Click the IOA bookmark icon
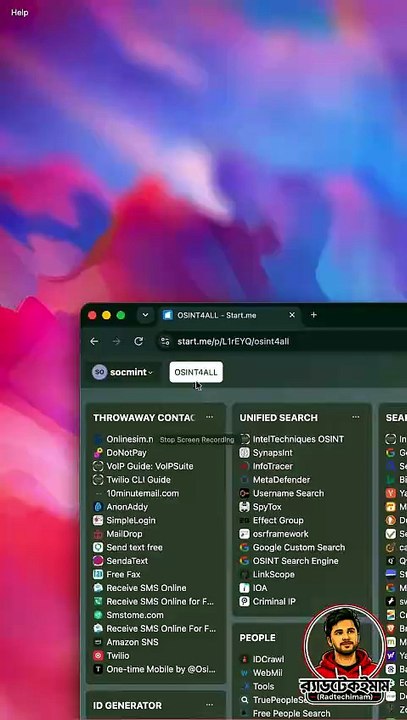The height and width of the screenshot is (720, 407). point(244,588)
